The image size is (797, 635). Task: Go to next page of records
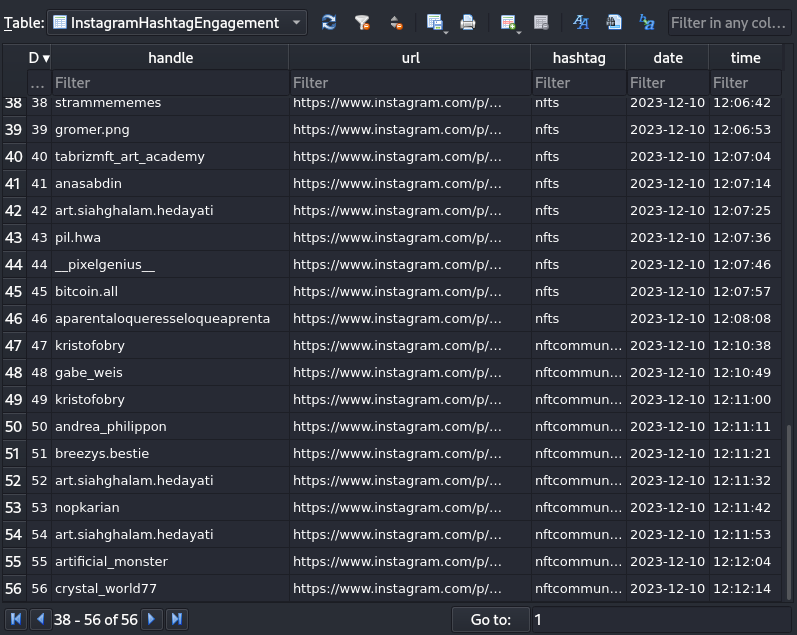151,619
